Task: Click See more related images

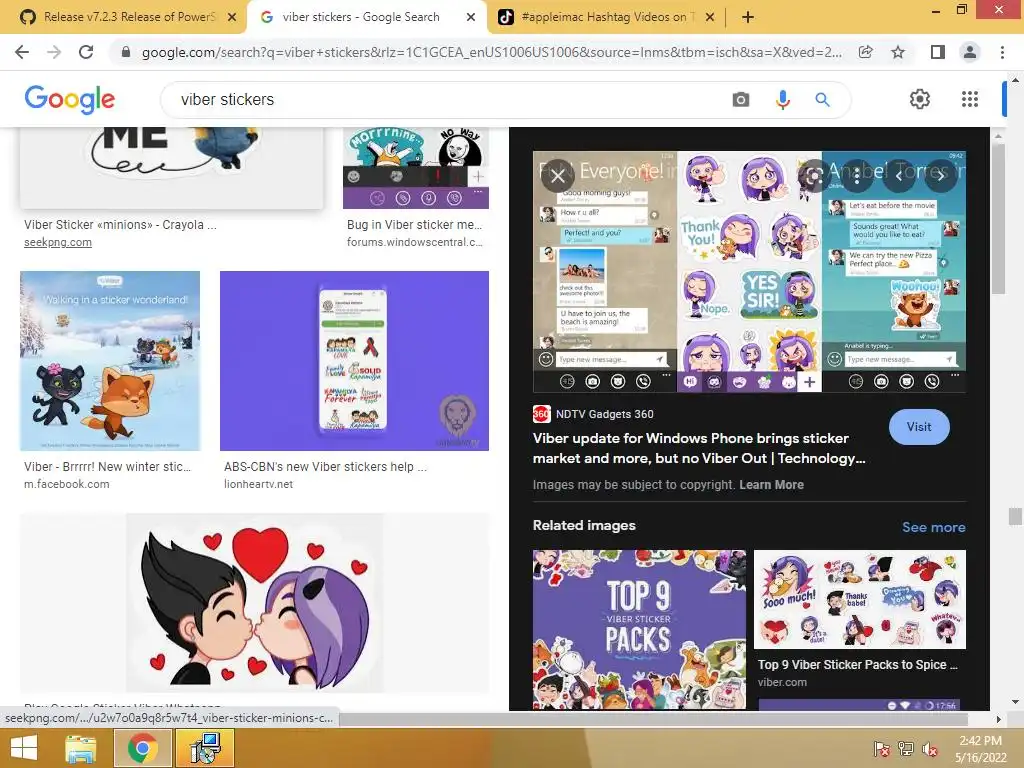Action: tap(933, 527)
